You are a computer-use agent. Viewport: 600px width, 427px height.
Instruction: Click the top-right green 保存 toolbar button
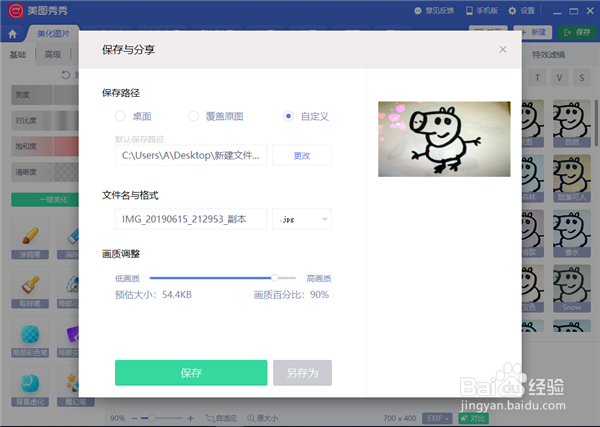[x=577, y=33]
